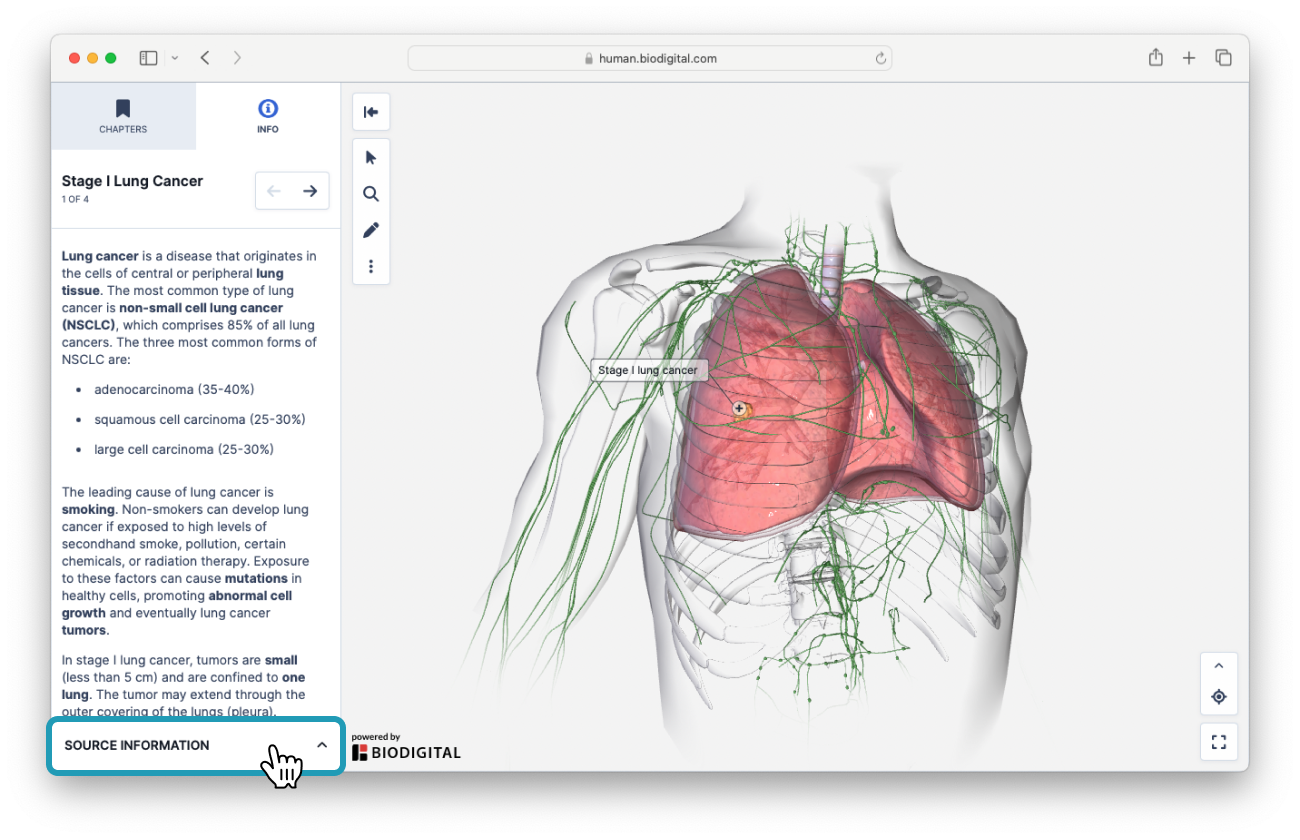The width and height of the screenshot is (1300, 840).
Task: Open the search magnifier tool
Action: pyautogui.click(x=371, y=194)
